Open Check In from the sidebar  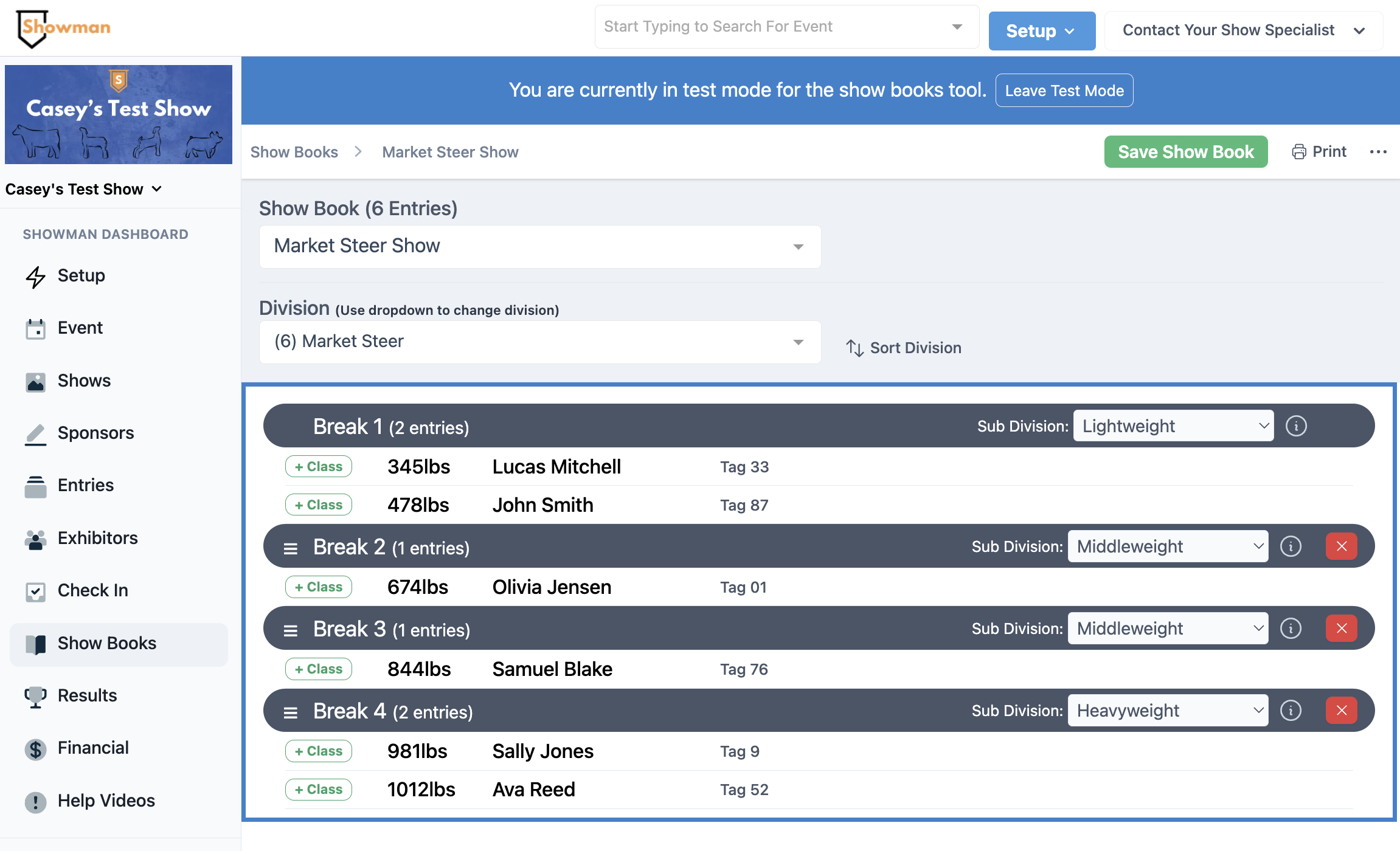tap(92, 590)
